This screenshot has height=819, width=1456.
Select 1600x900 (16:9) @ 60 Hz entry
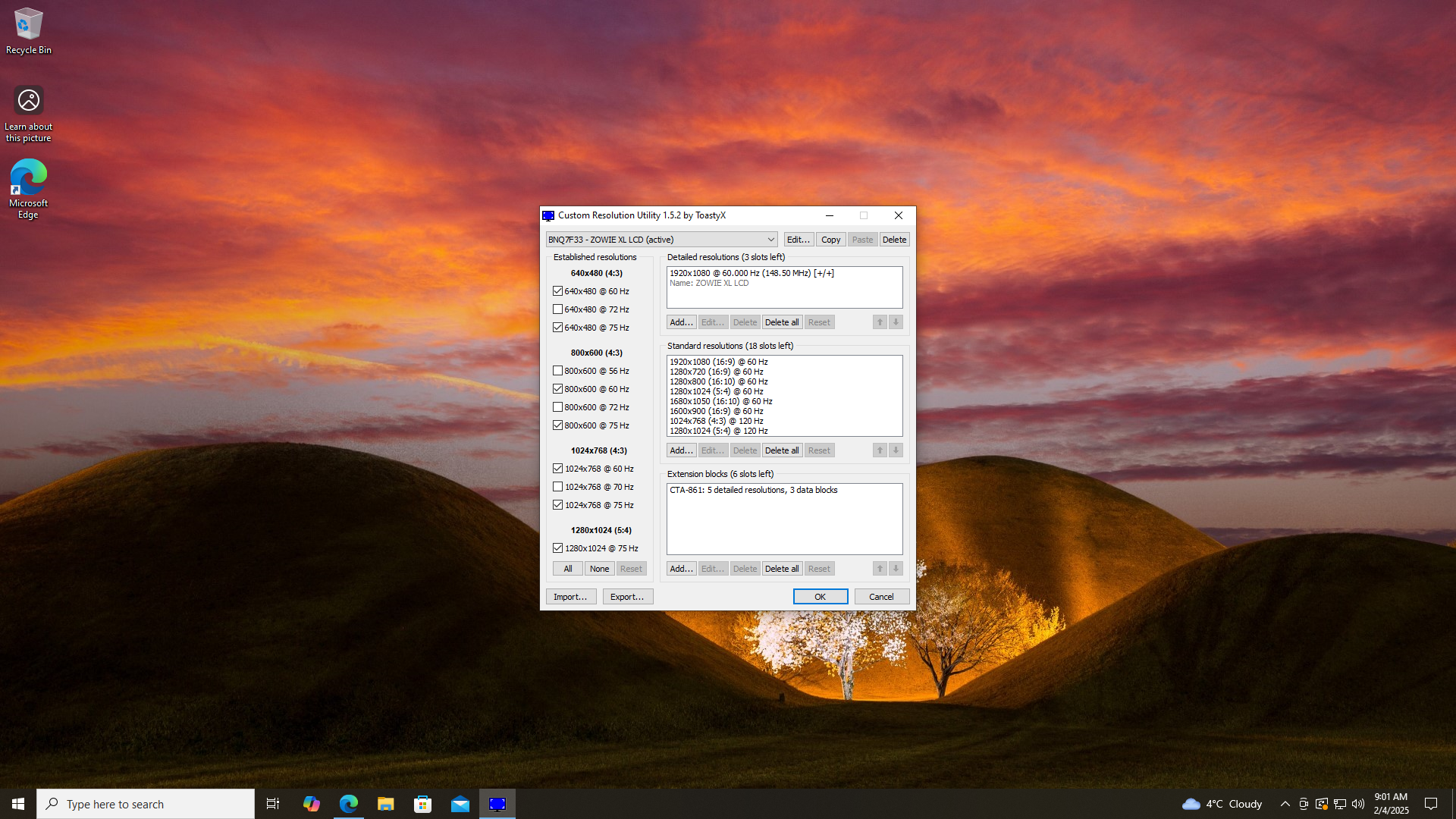(784, 411)
